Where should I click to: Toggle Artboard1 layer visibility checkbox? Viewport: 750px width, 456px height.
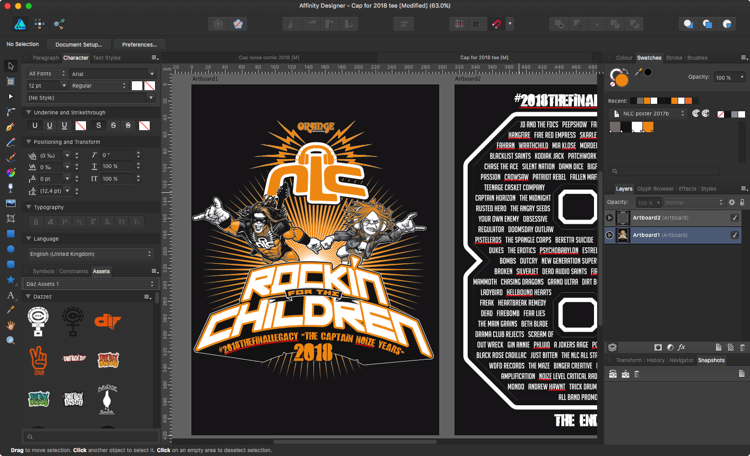click(x=735, y=235)
